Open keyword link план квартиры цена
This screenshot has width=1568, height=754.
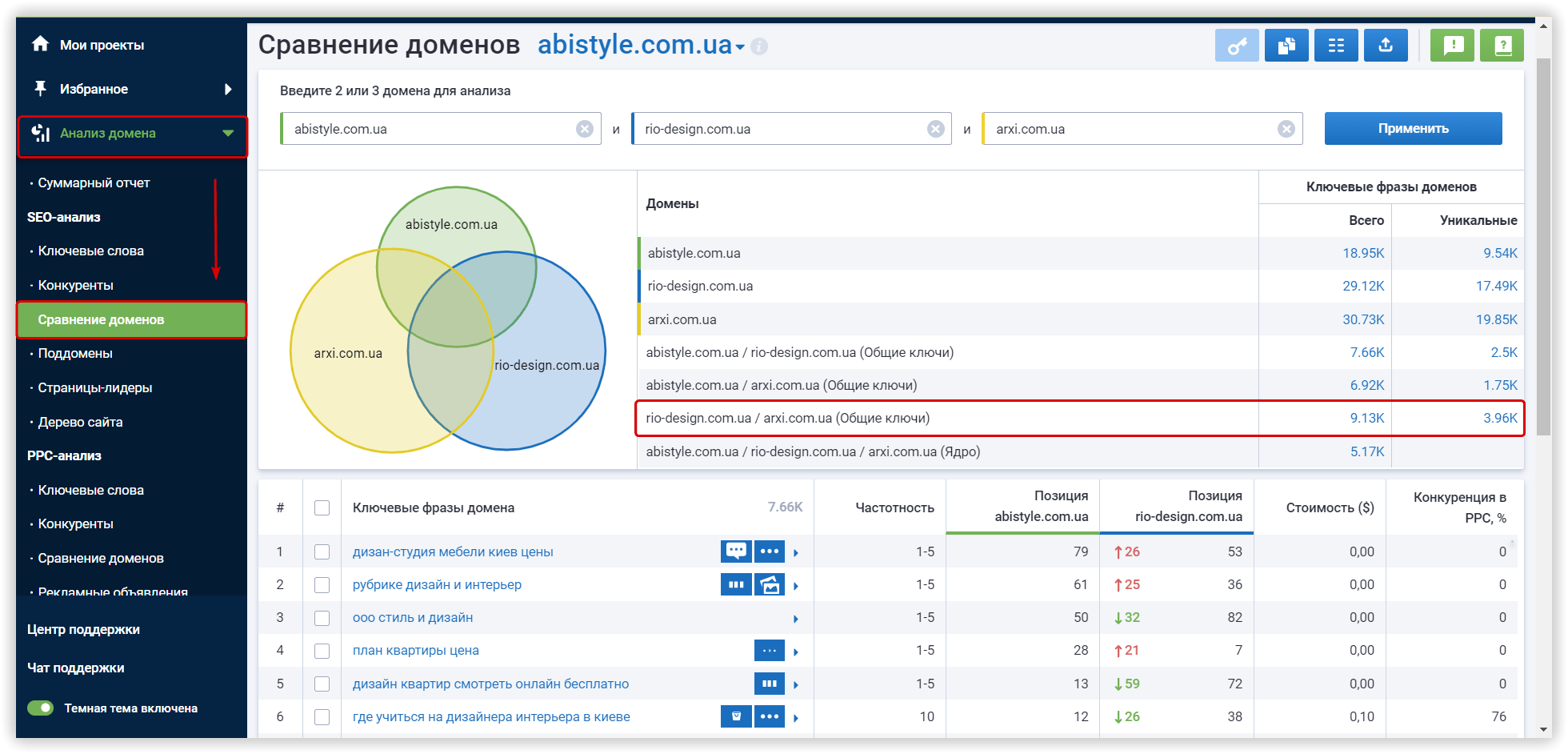[x=415, y=651]
